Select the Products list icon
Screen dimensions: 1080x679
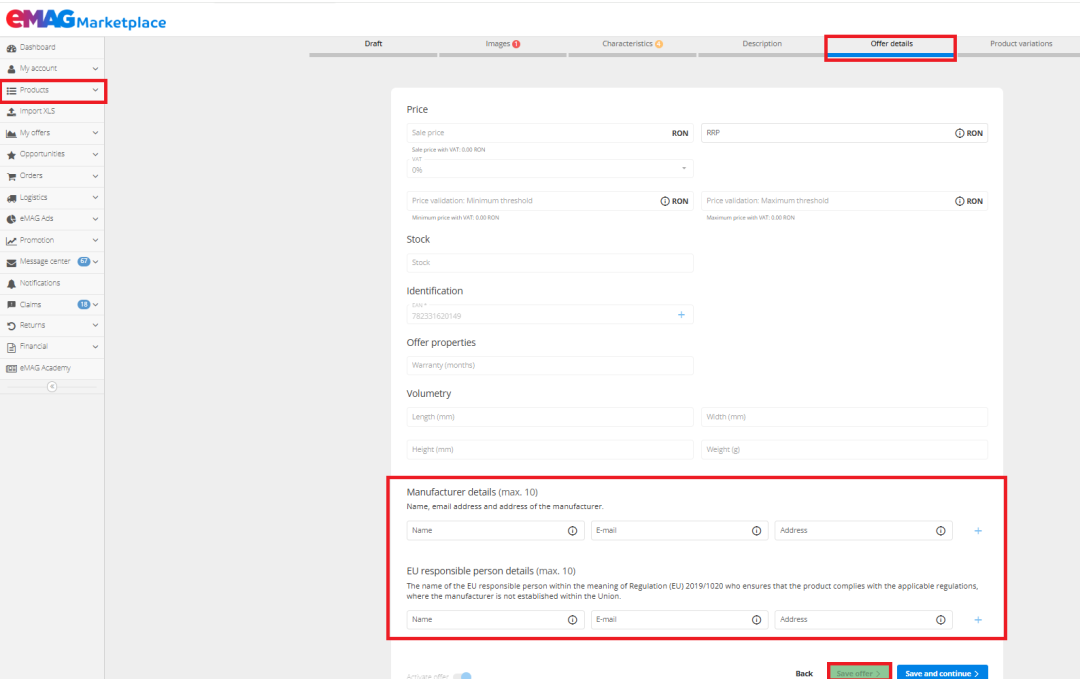11,90
